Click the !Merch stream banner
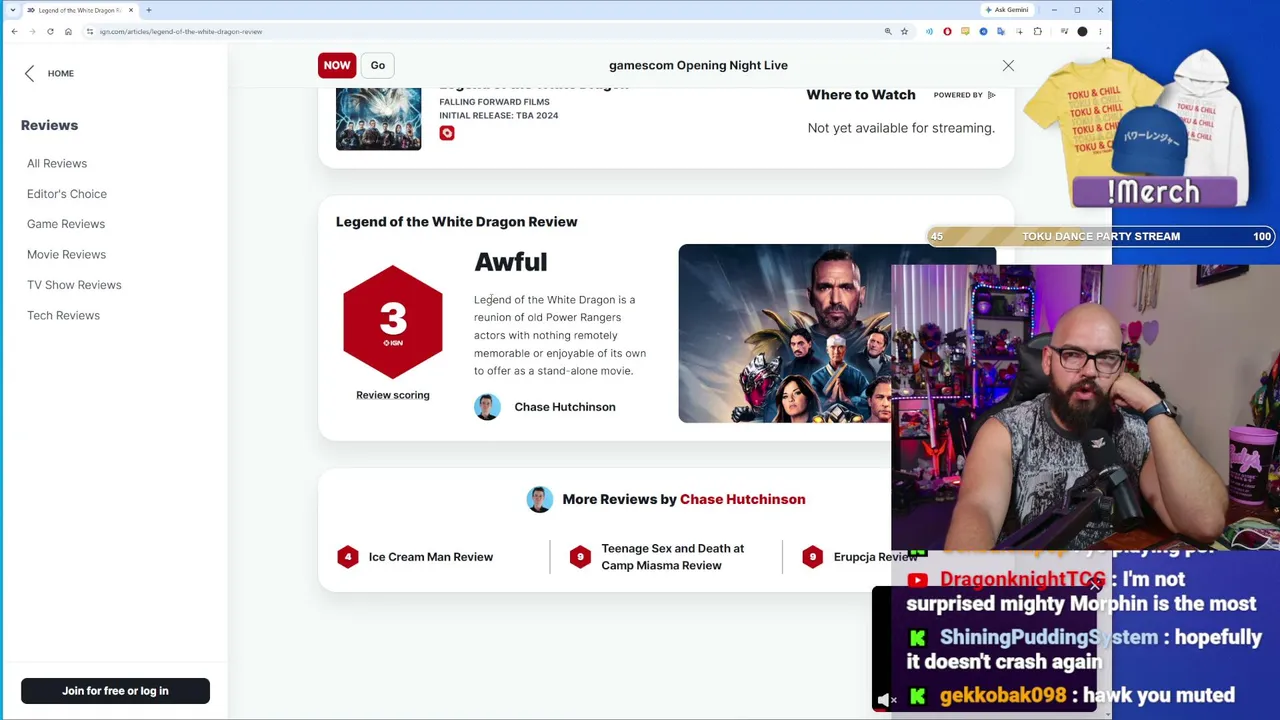 [x=1154, y=191]
